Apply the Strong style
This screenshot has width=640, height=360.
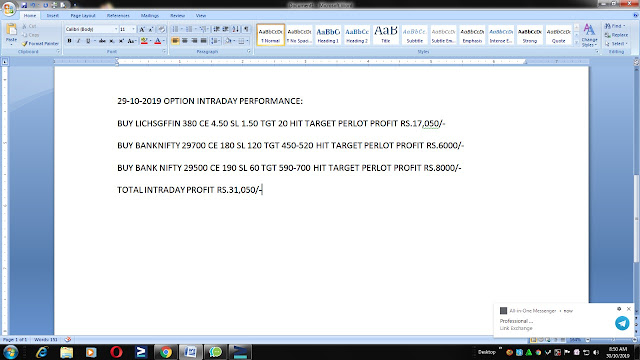(x=530, y=35)
